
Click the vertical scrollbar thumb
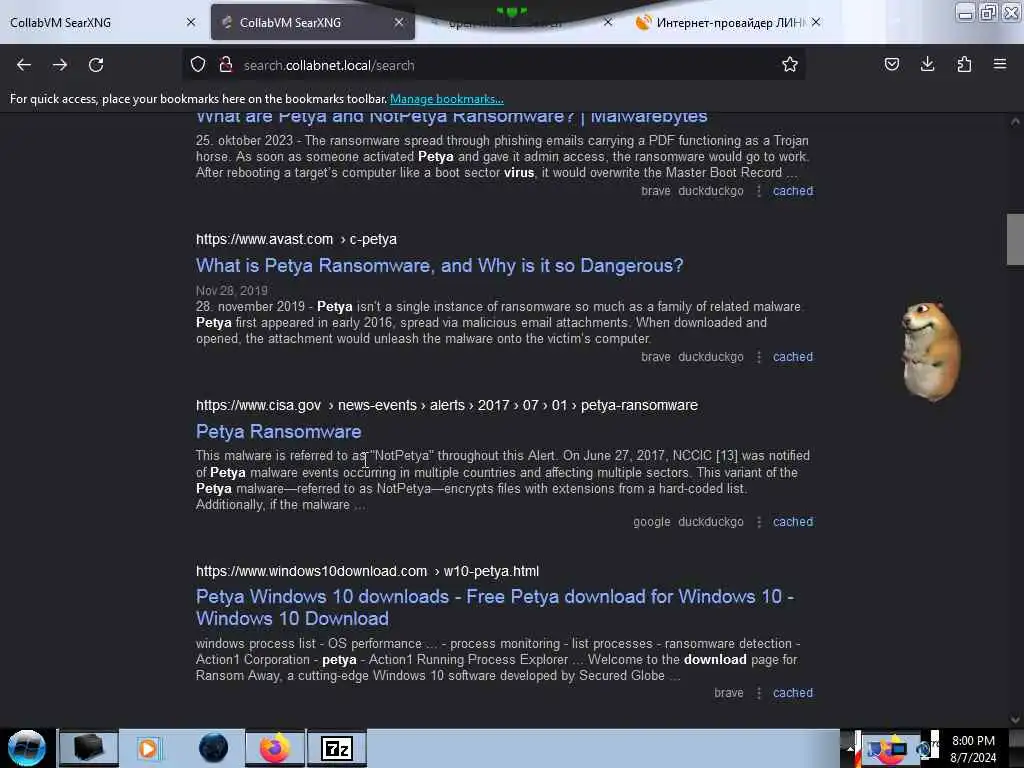click(x=1015, y=239)
